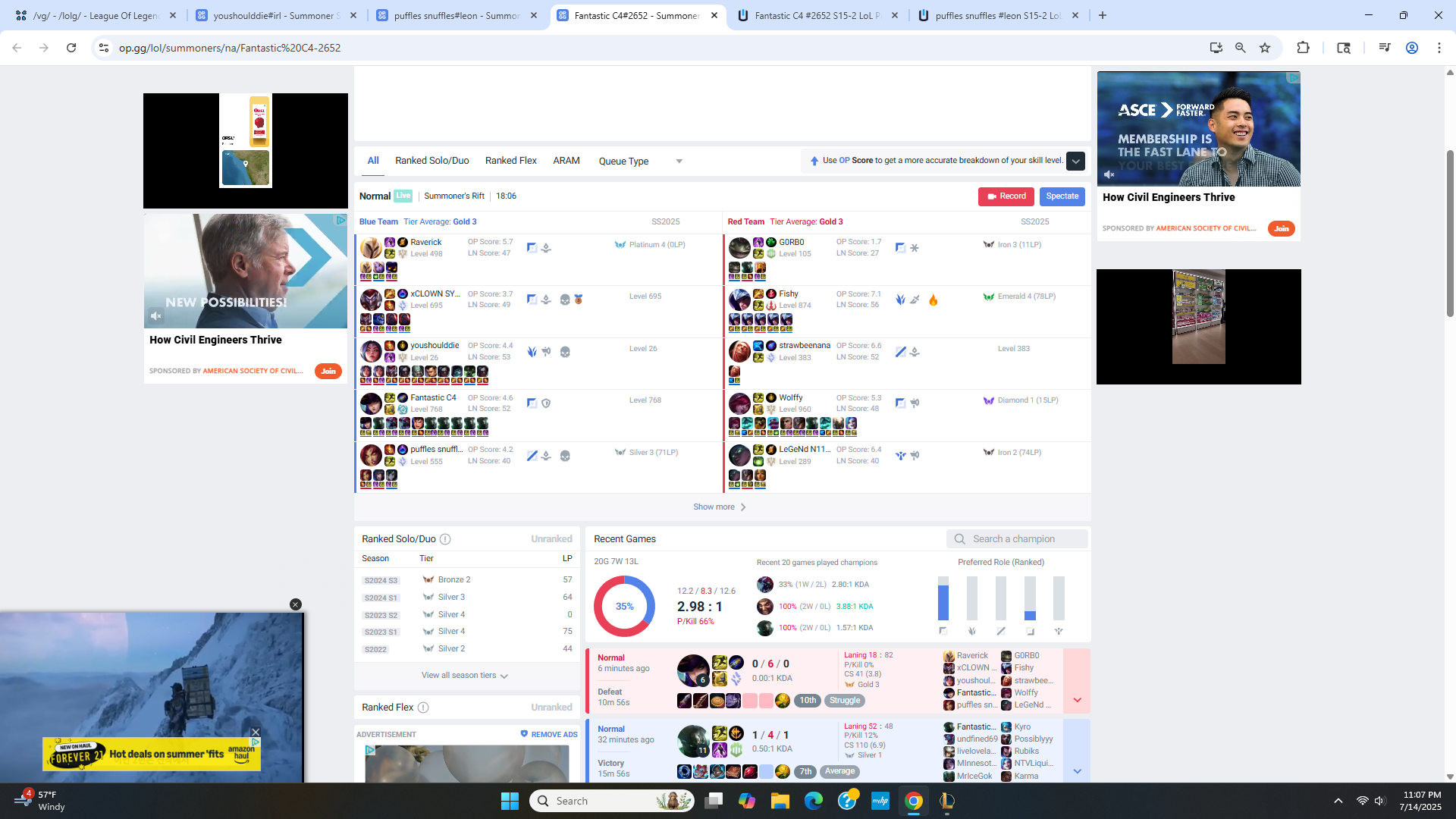Screen dimensions: 1456x819
Task: Close the Fantastic C4#2652 browser tab
Action: click(x=714, y=15)
